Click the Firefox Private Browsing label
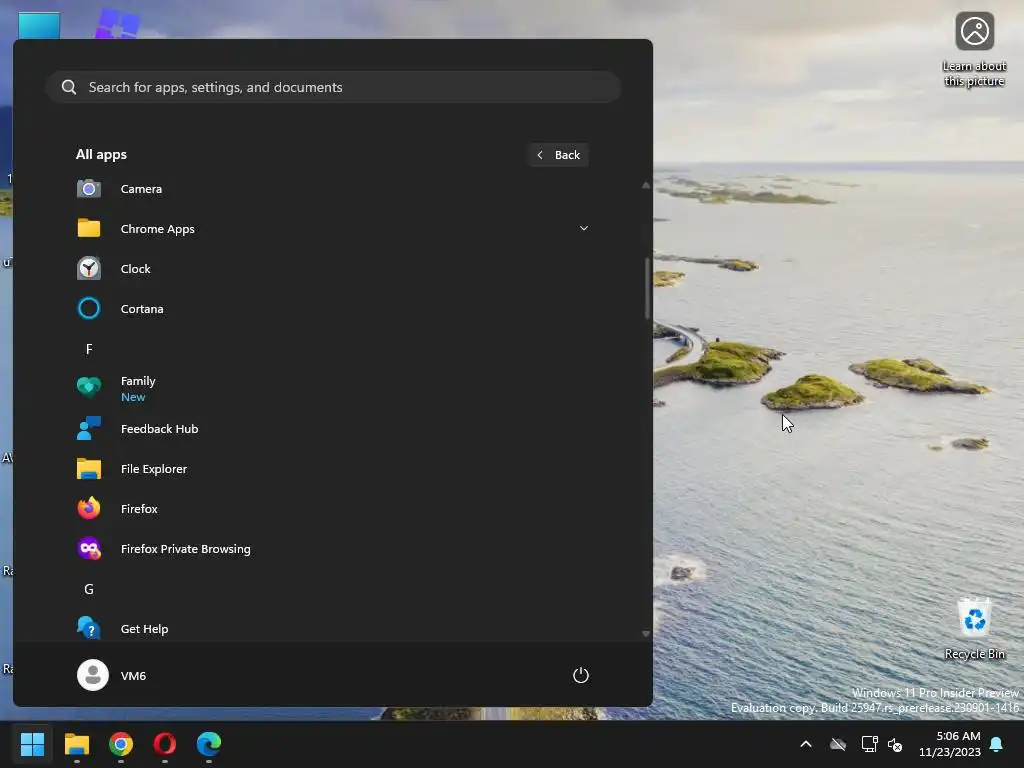Image resolution: width=1024 pixels, height=768 pixels. point(185,549)
